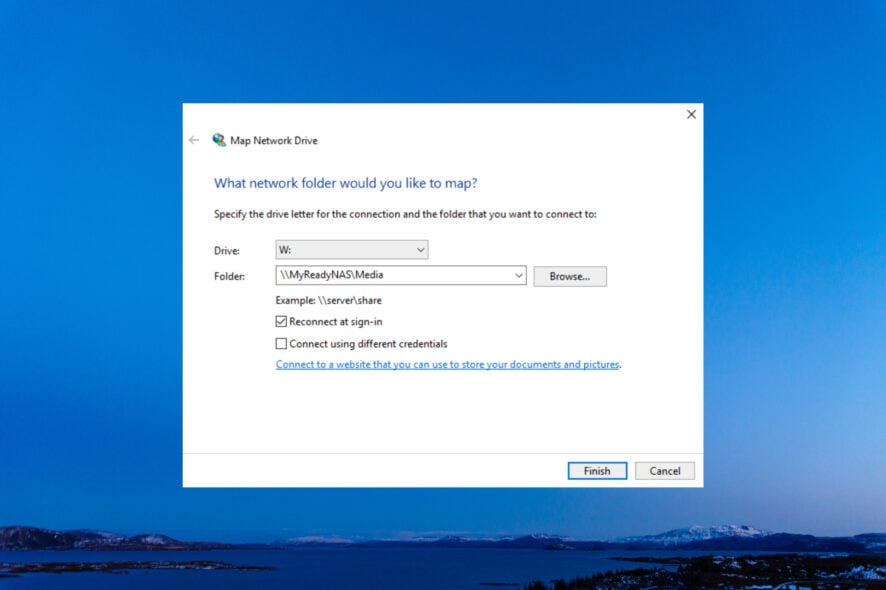The width and height of the screenshot is (886, 590).
Task: Expand the Folder path history arrow
Action: (x=518, y=275)
